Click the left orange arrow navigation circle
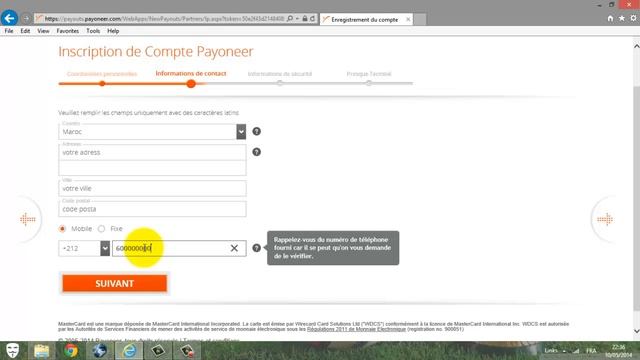The height and width of the screenshot is (360, 640). tap(28, 219)
